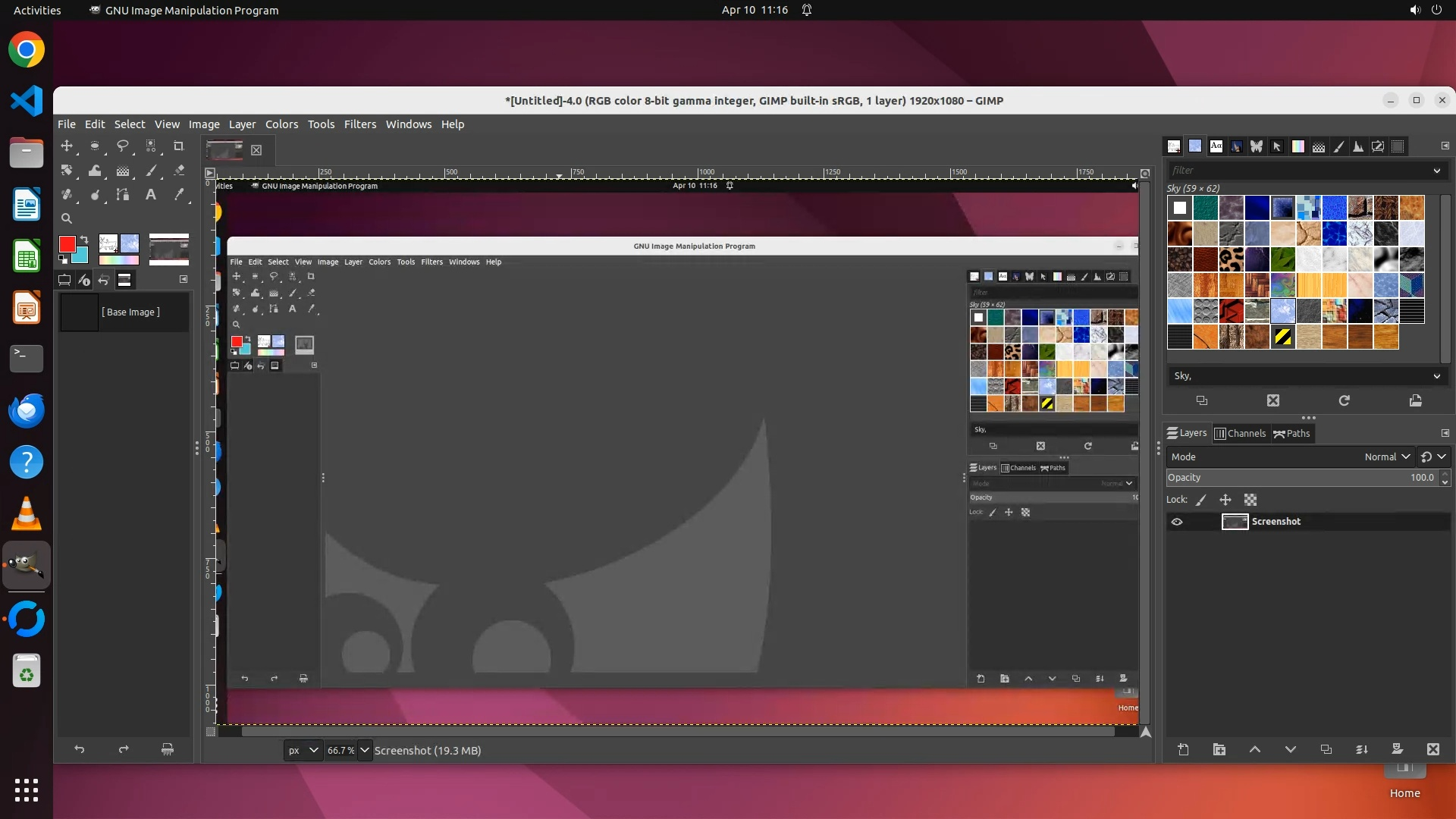Select the Text tool

[x=151, y=195]
